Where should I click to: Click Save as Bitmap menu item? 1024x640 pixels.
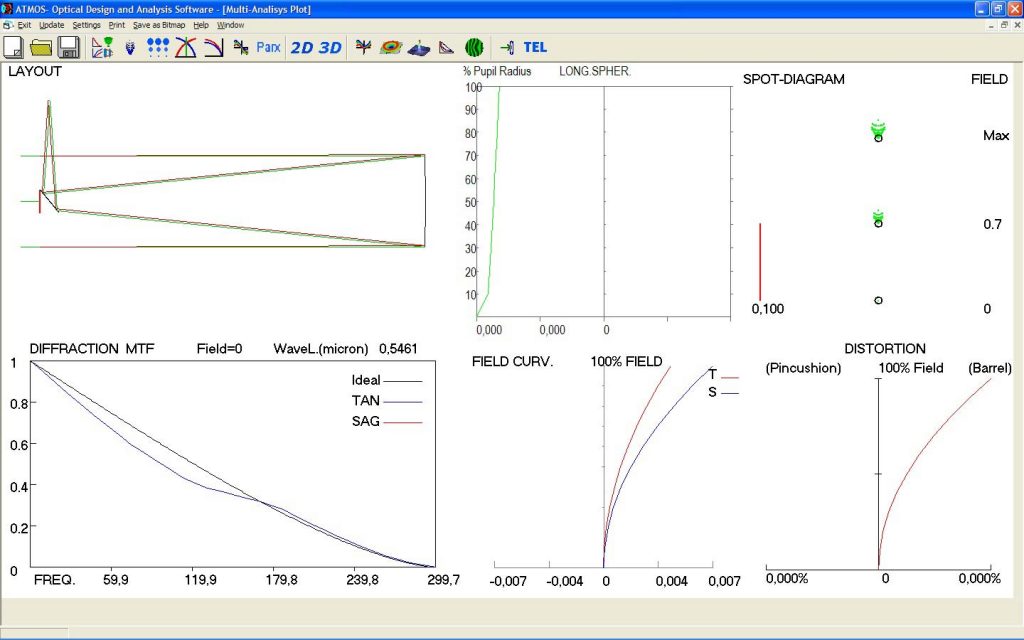coord(160,24)
